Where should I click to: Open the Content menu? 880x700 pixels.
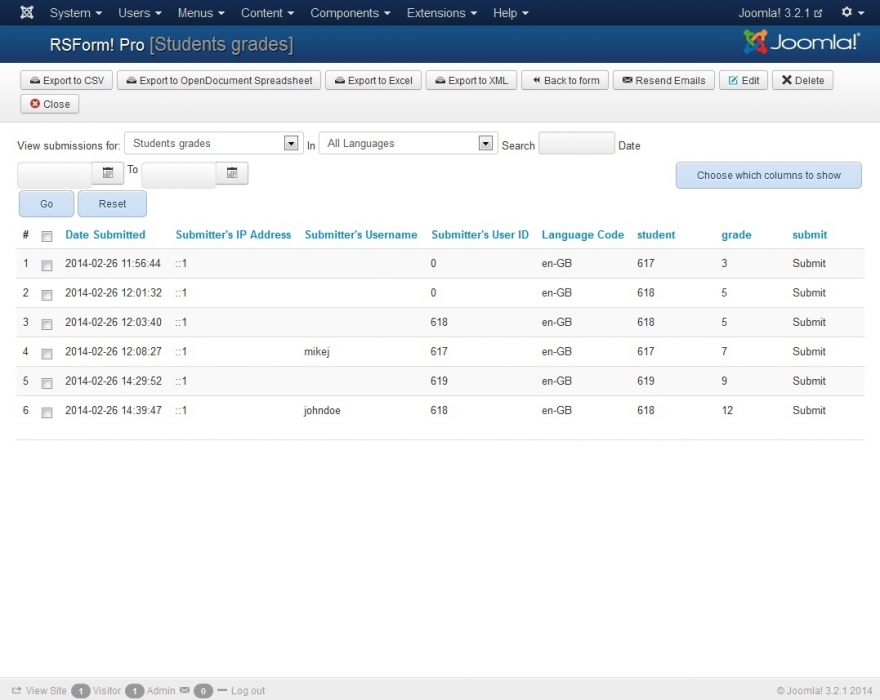point(267,12)
